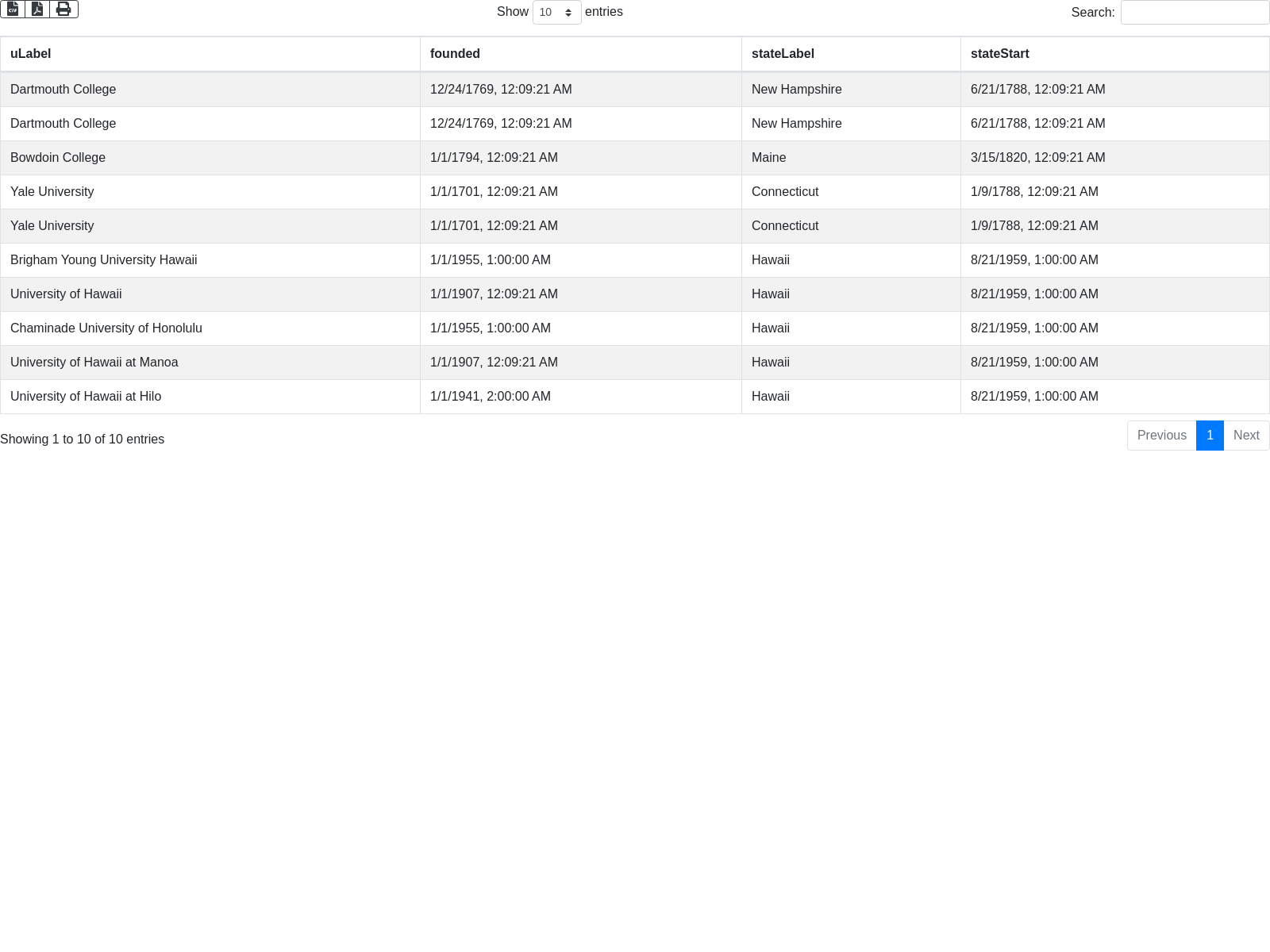Click the Next page button
The height and width of the screenshot is (952, 1270).
(1245, 436)
